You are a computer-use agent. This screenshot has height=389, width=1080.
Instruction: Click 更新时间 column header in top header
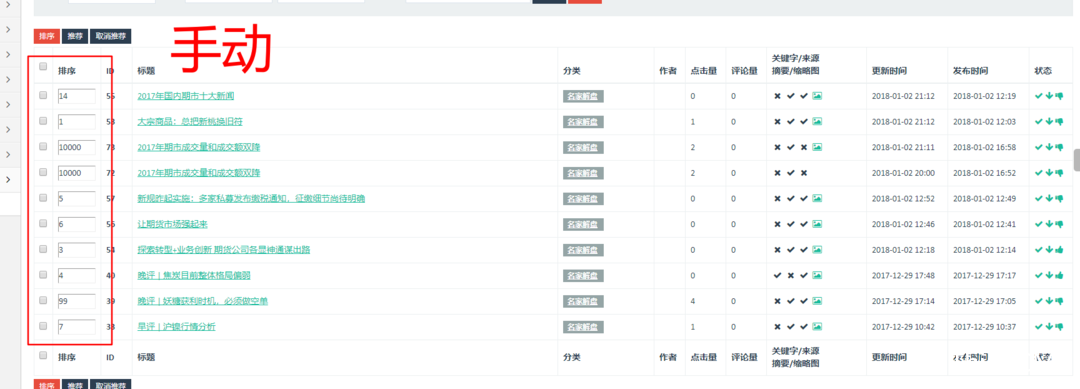(889, 71)
